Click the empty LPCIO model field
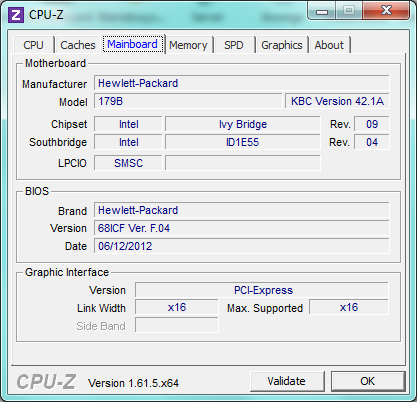The width and height of the screenshot is (417, 403). pos(243,163)
